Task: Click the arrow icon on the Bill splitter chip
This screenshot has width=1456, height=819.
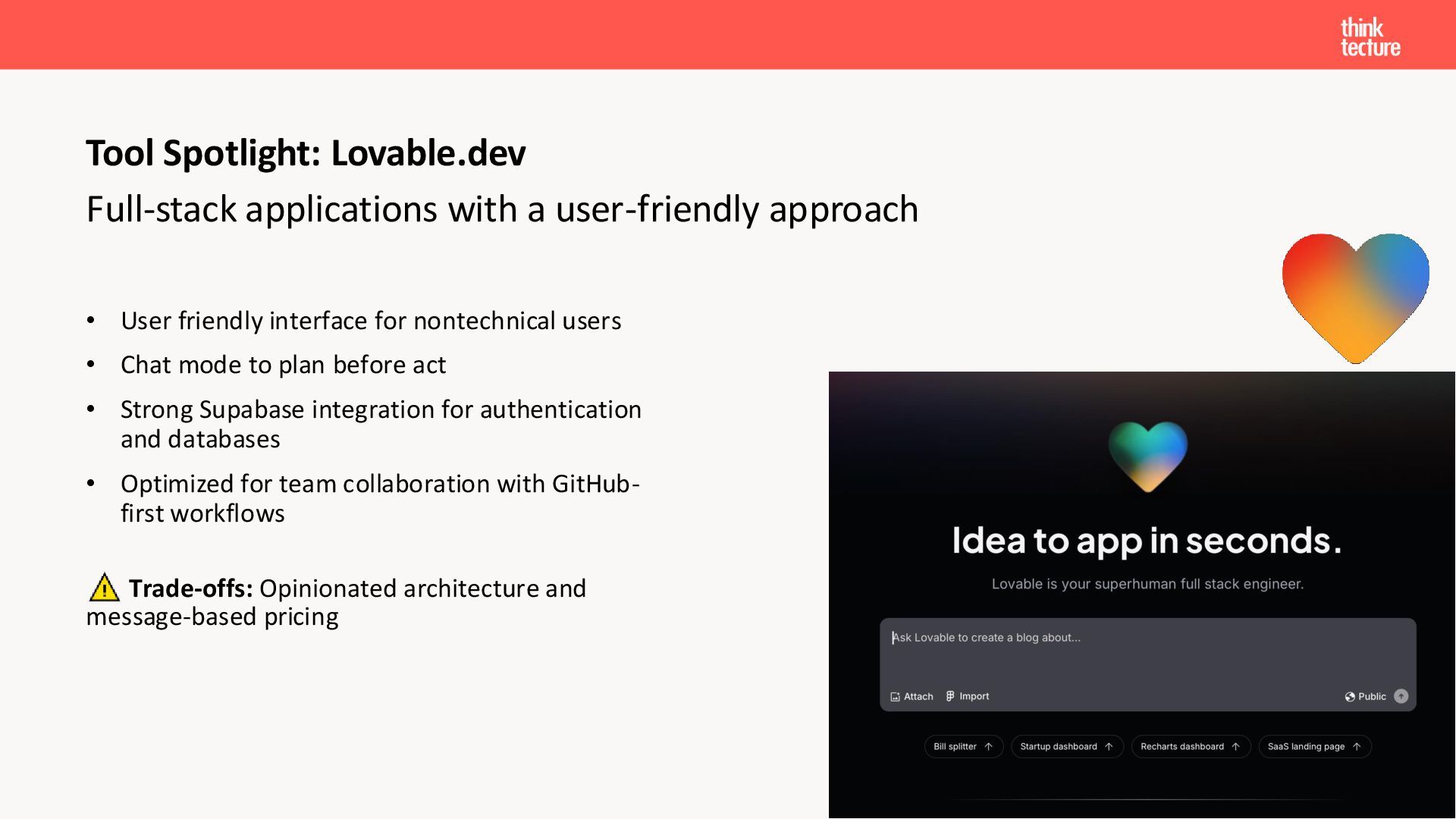Action: tap(988, 747)
